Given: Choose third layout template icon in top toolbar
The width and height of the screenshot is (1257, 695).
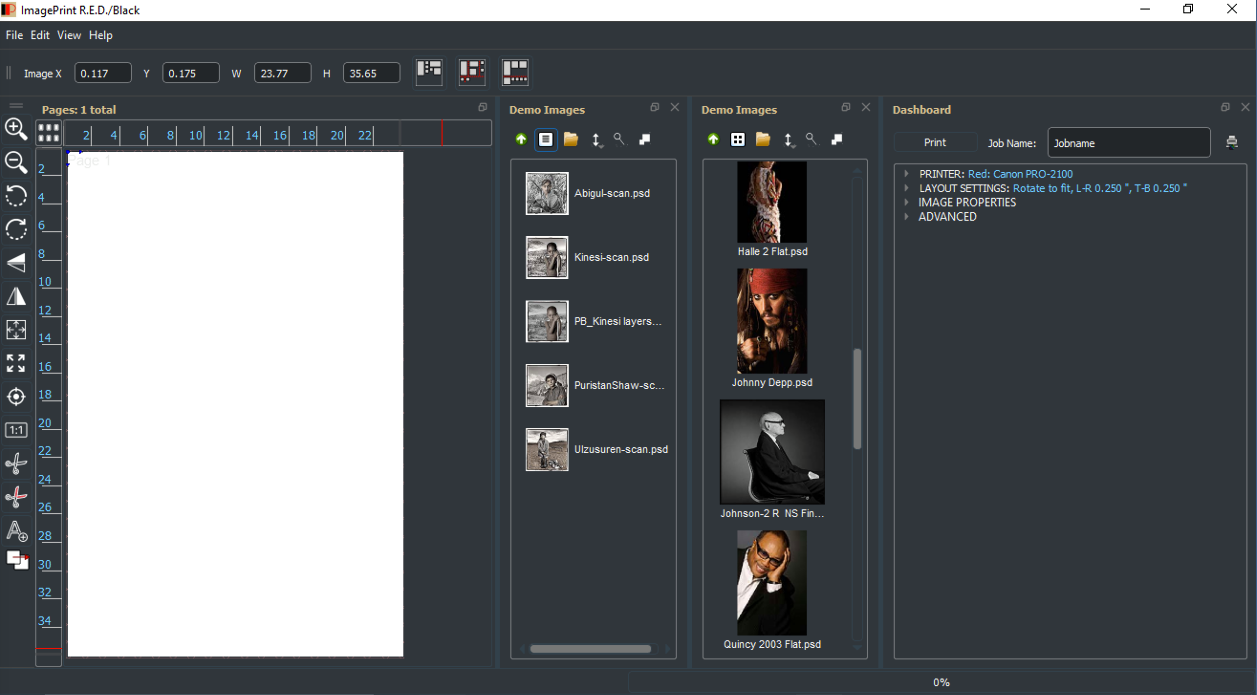Looking at the screenshot, I should point(515,72).
